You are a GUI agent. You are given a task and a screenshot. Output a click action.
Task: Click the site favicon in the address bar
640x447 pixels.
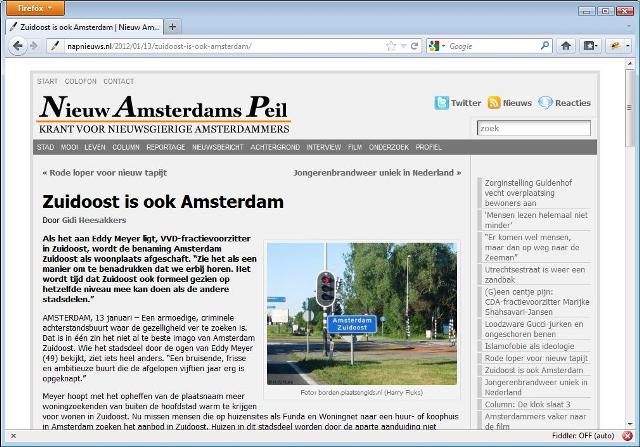[x=55, y=46]
